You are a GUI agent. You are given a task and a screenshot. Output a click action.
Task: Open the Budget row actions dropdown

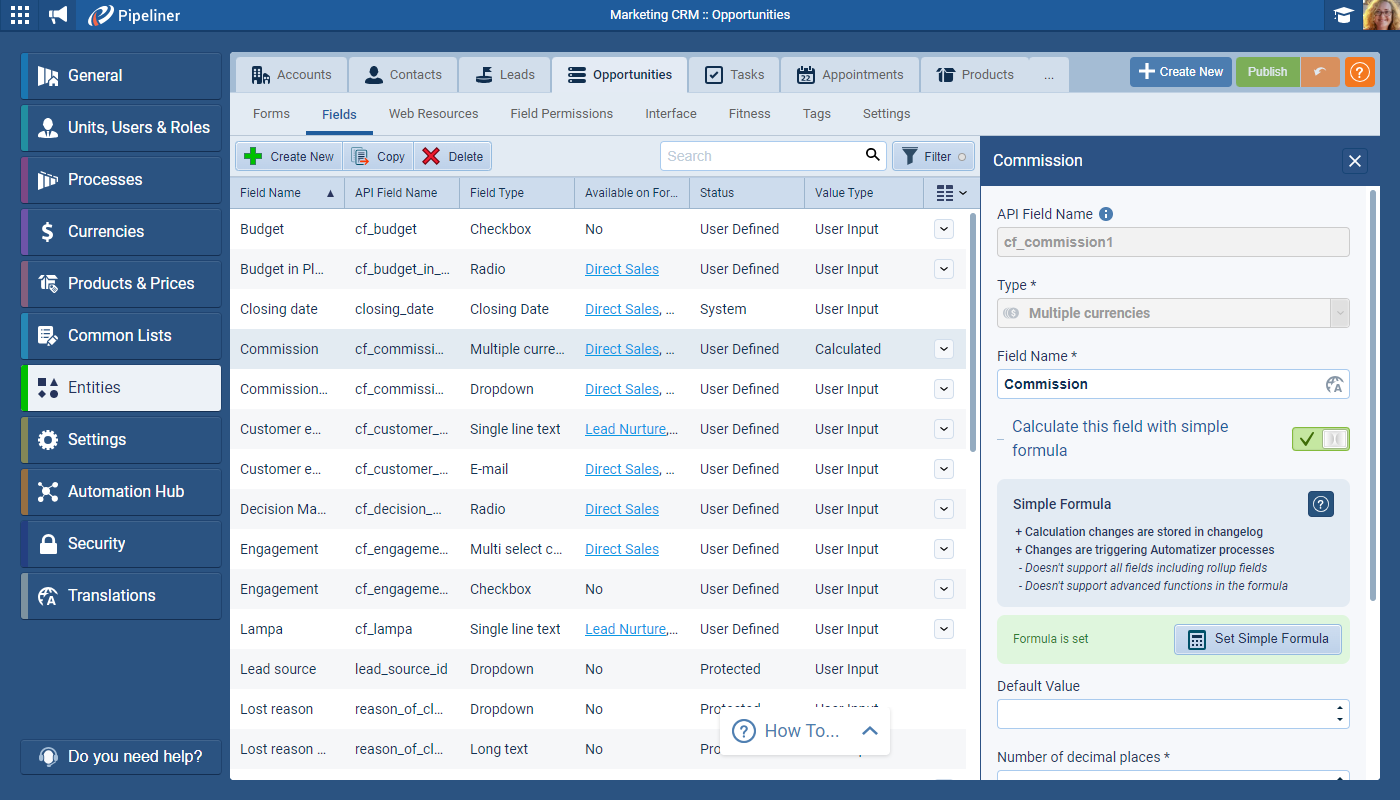click(943, 229)
